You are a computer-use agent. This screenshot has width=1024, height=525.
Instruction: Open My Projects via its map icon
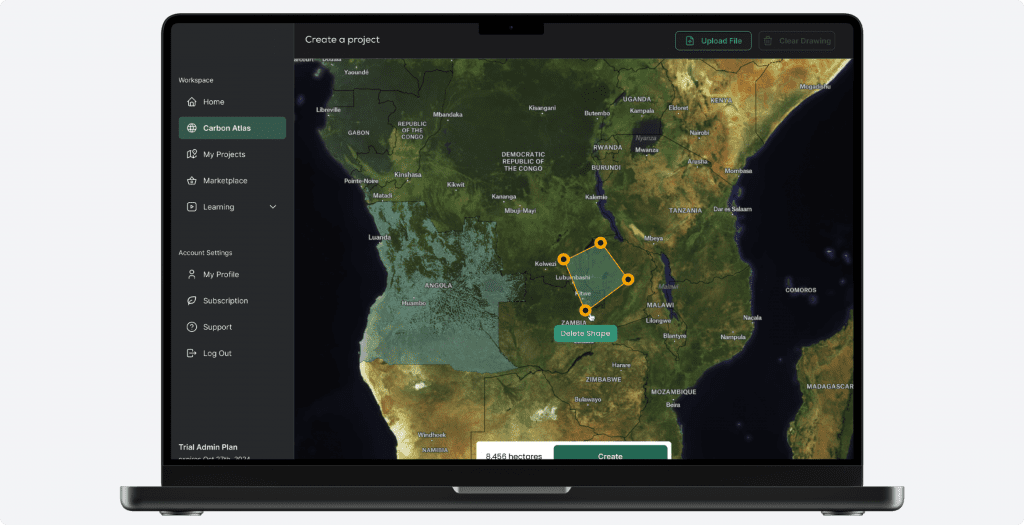(x=191, y=154)
